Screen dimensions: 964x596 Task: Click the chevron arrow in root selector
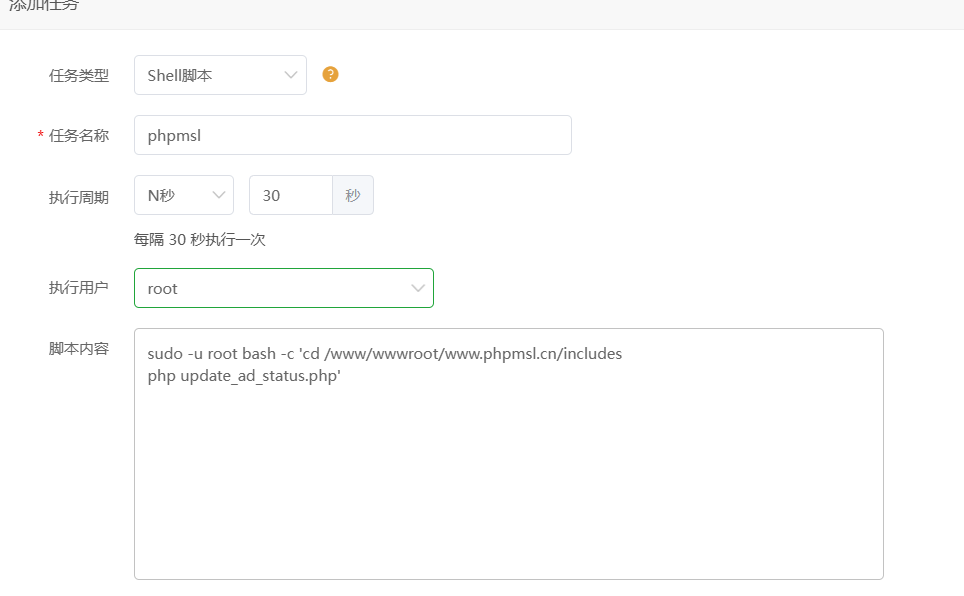click(418, 288)
